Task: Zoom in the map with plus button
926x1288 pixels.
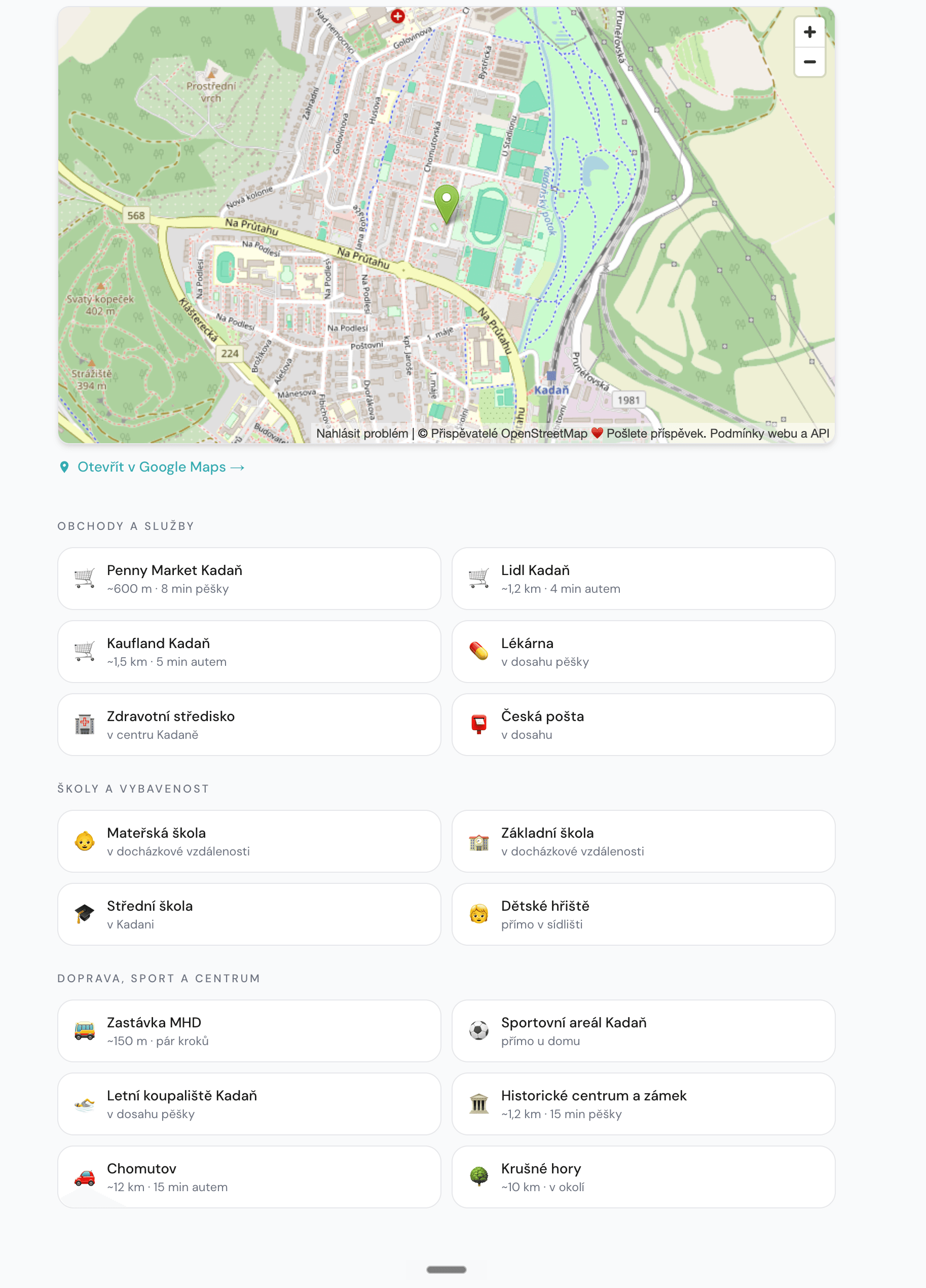Action: coord(809,32)
